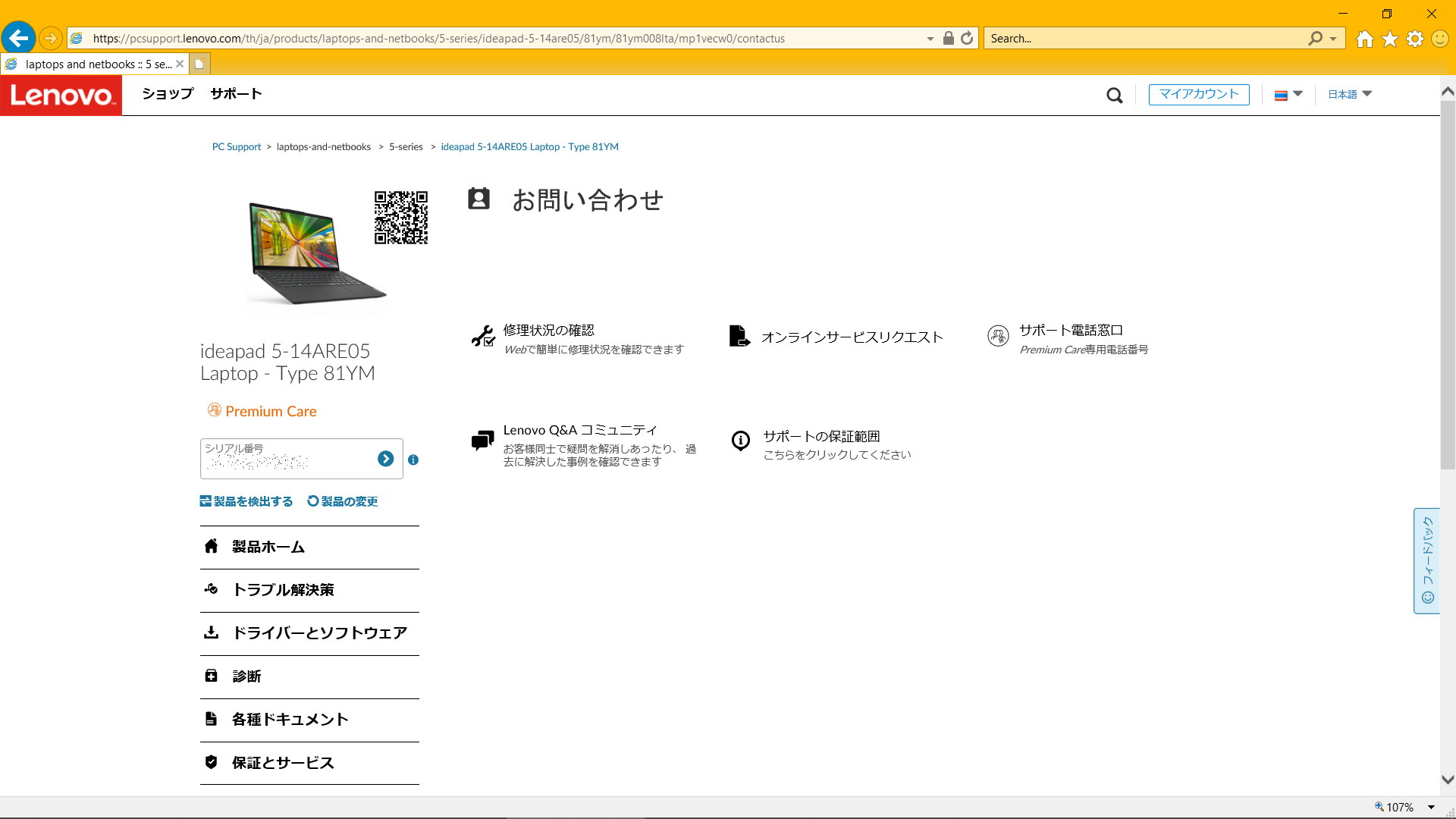The image size is (1456, 819).
Task: Close the 'laptops and netbooks' tab
Action: pos(180,64)
